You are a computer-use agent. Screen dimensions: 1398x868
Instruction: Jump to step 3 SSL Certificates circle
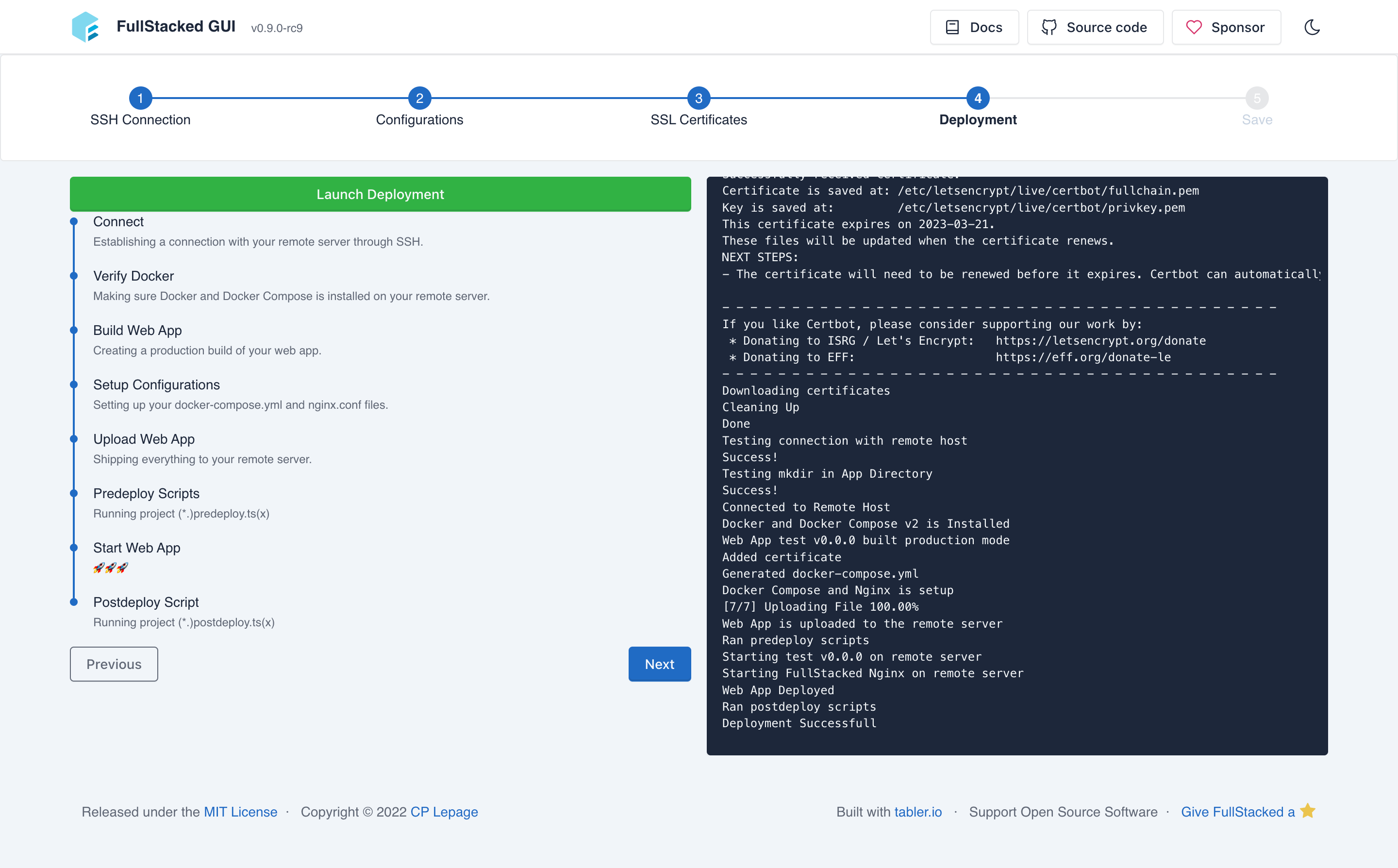[699, 98]
